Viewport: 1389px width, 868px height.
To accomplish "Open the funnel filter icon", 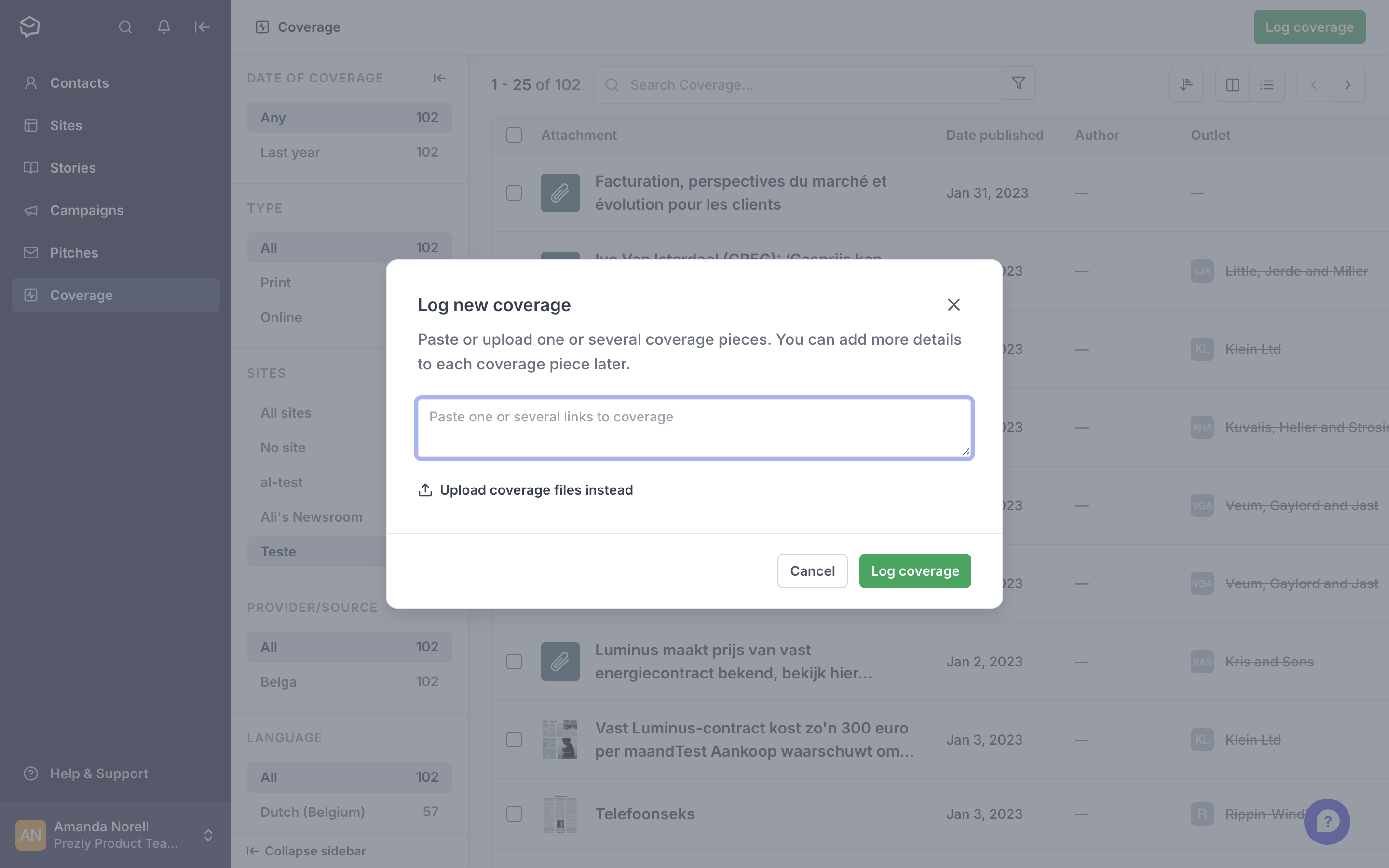I will coord(1018,84).
